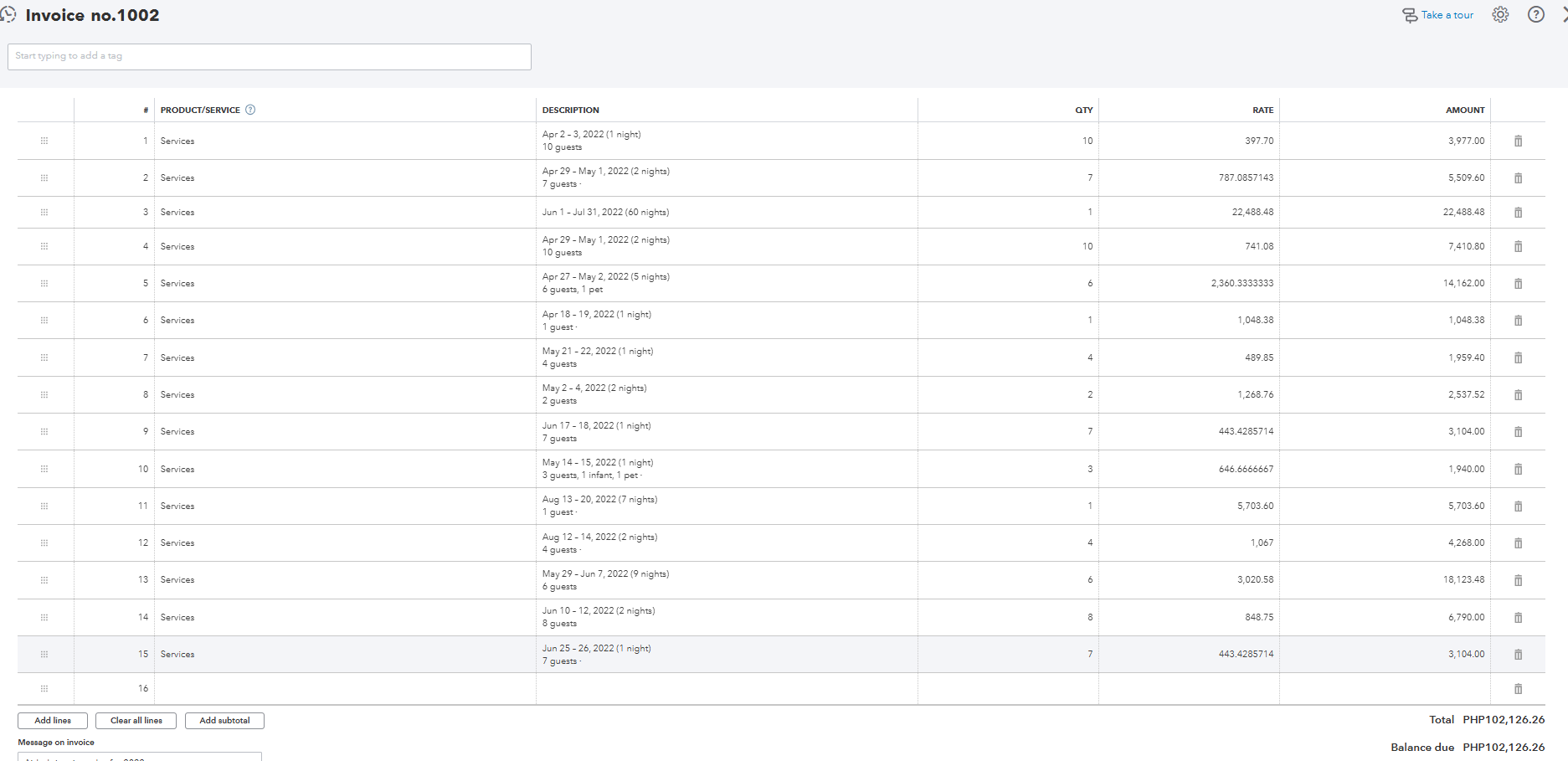The image size is (1568, 761).
Task: Remove line 15 using trash icon
Action: coord(1518,655)
